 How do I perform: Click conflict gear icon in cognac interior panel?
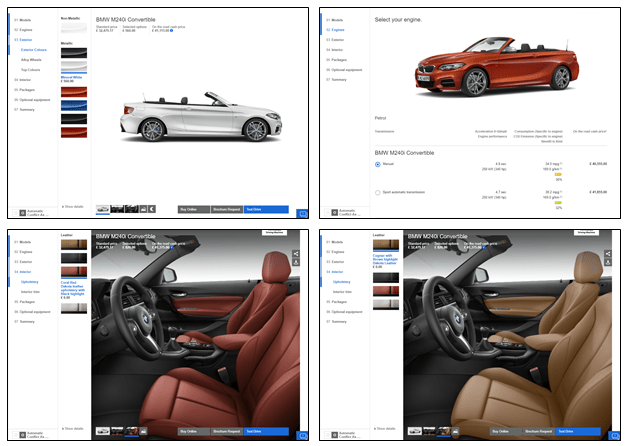[334, 435]
